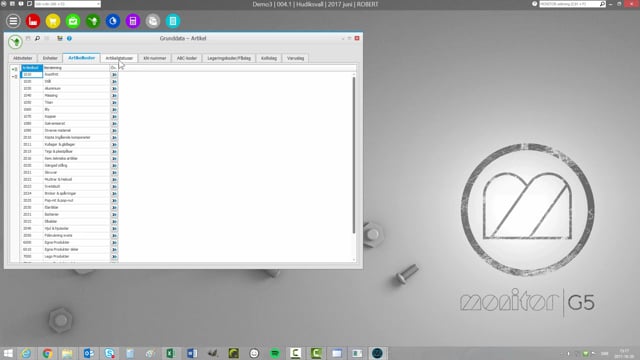Open the blue pie chart module icon
The width and height of the screenshot is (640, 360).
click(113, 21)
